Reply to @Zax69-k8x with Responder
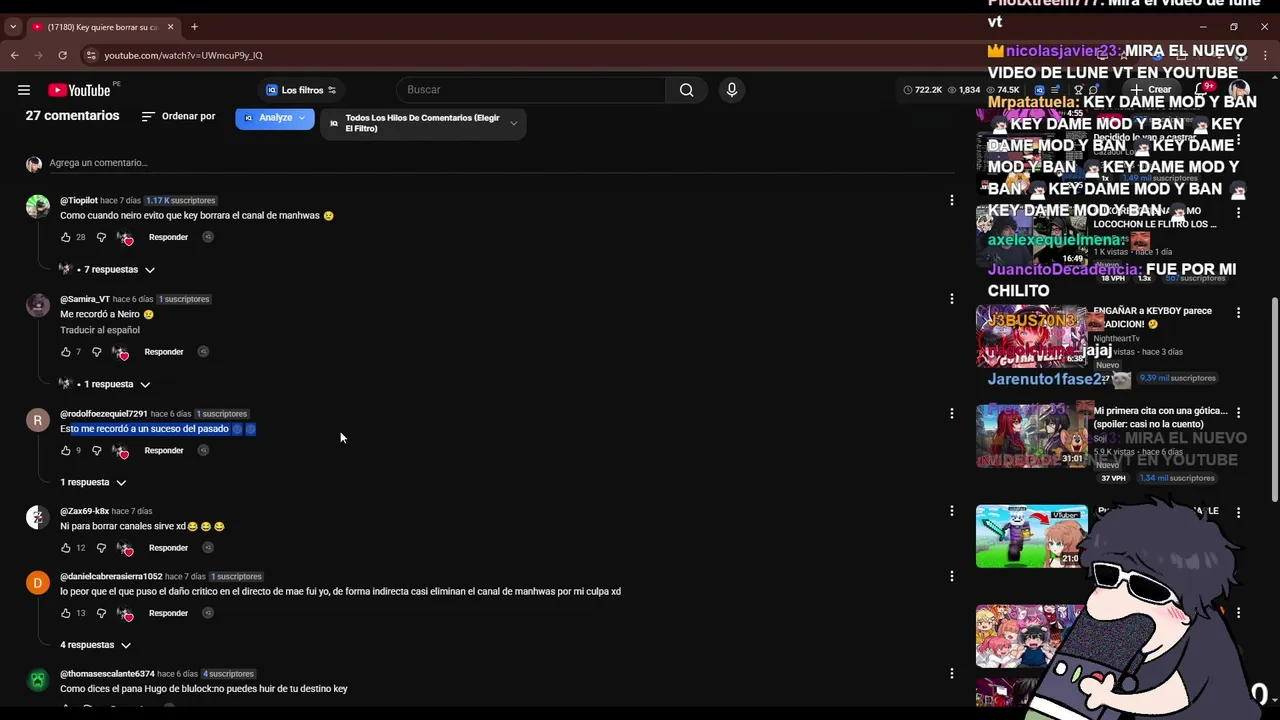 168,548
